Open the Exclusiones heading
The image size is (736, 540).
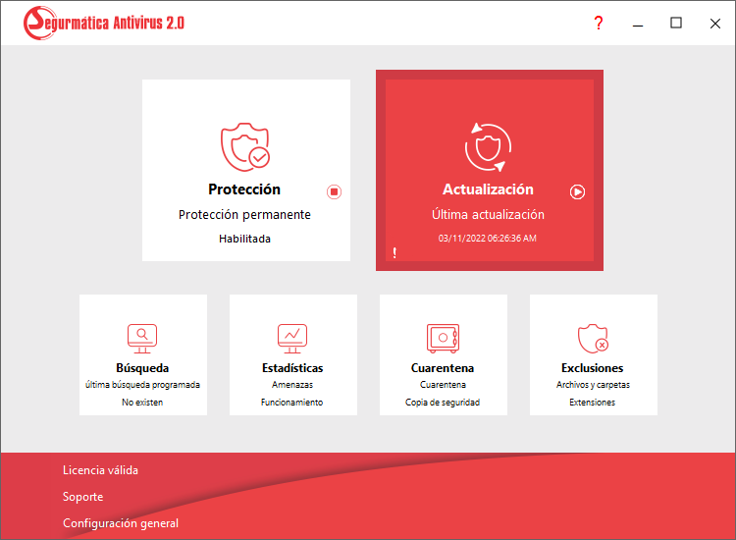pos(592,368)
